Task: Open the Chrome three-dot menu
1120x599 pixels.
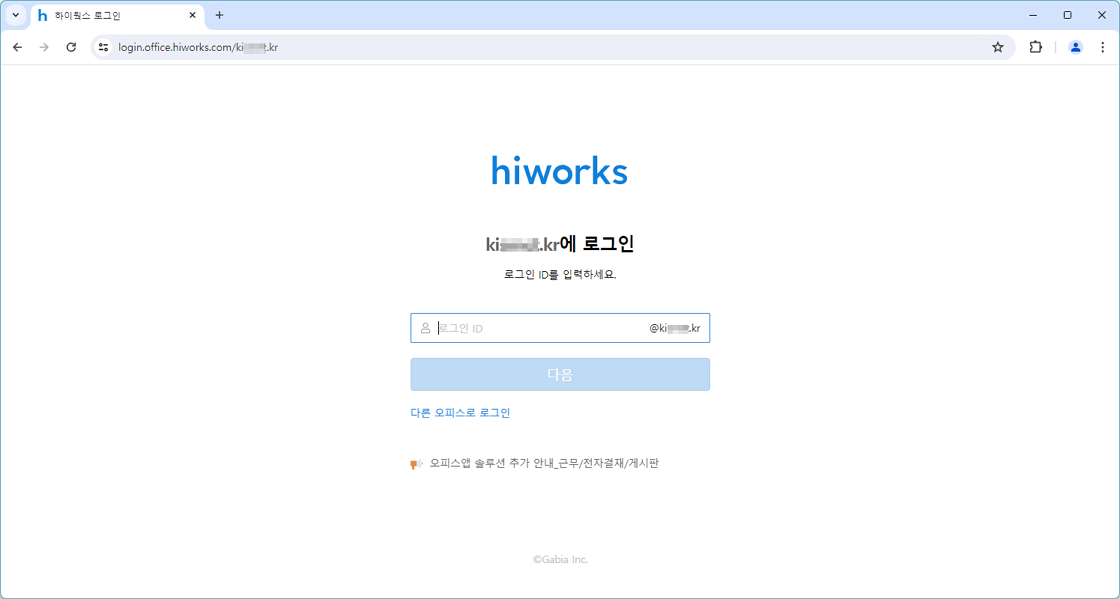Action: (1103, 47)
